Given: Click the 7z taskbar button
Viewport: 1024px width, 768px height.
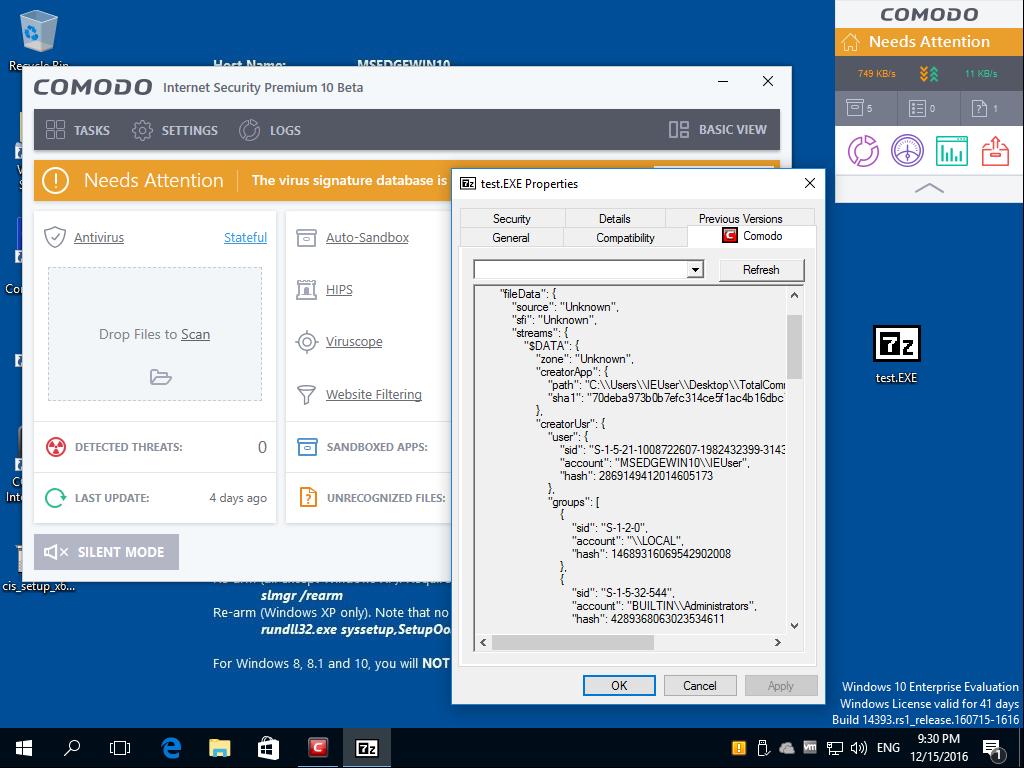Looking at the screenshot, I should [367, 748].
